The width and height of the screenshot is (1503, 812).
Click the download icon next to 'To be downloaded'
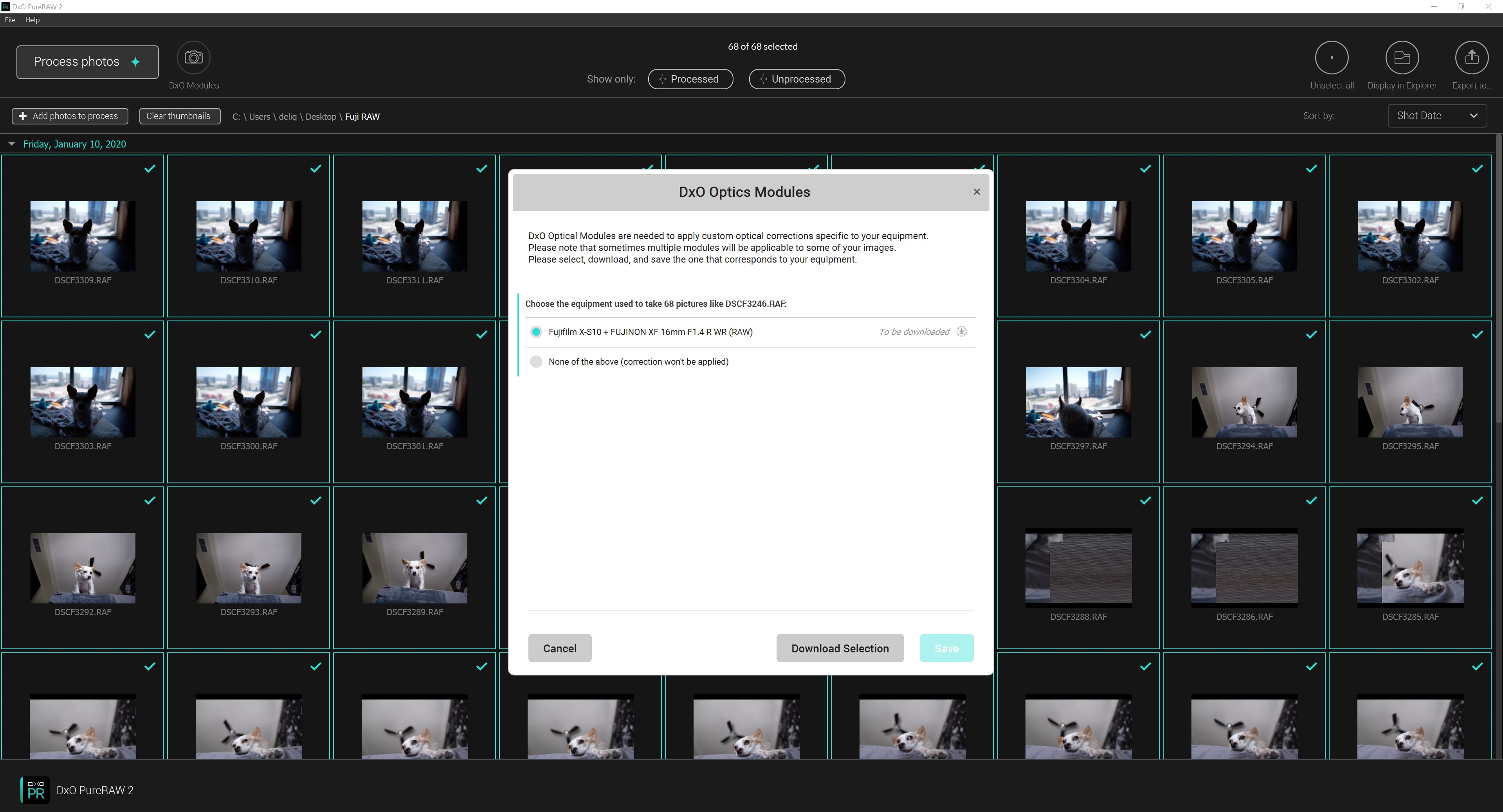(962, 332)
